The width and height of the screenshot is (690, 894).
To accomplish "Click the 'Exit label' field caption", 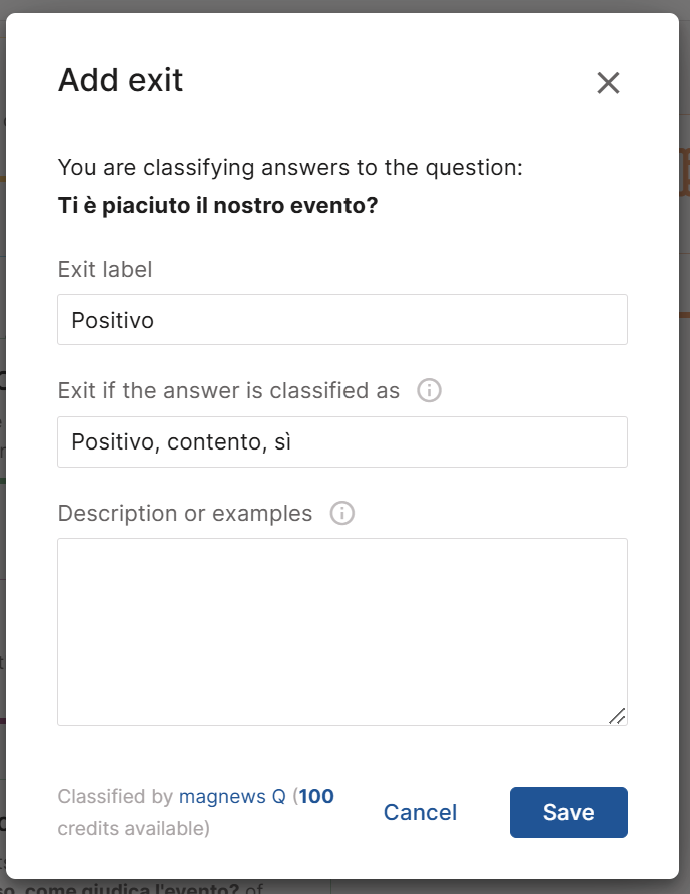I will [105, 269].
